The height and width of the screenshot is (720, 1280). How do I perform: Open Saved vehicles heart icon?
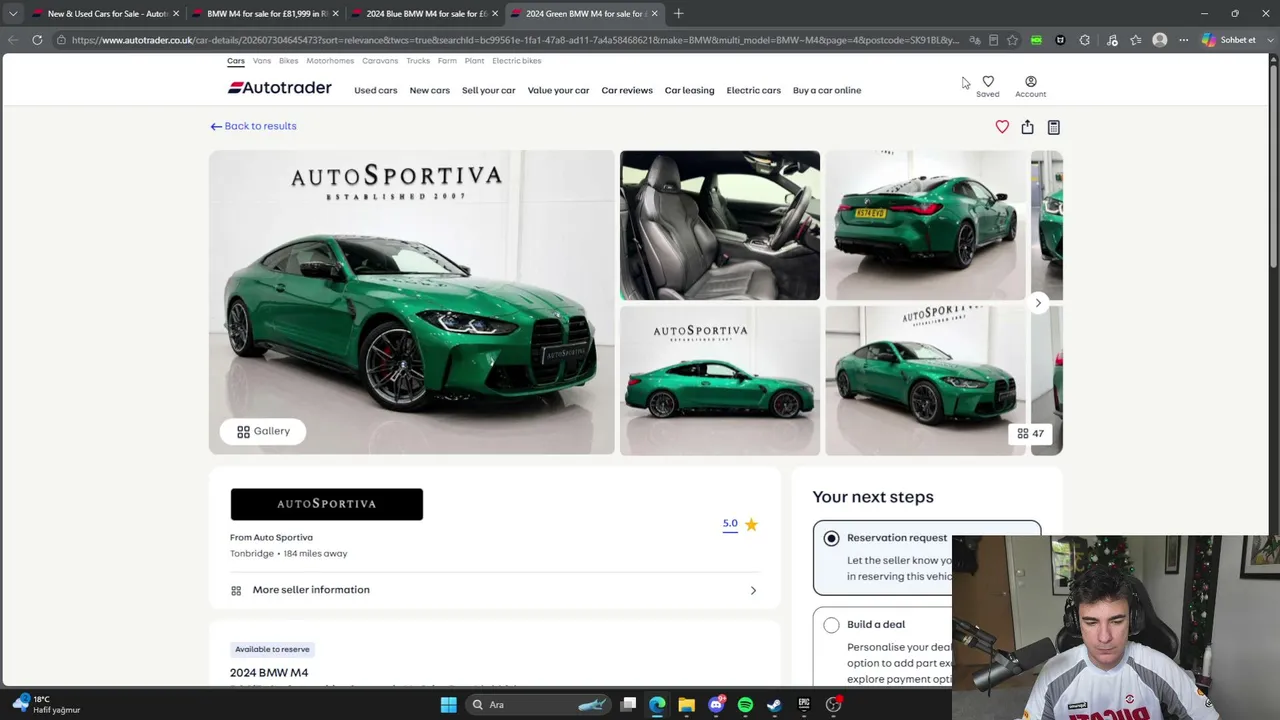(988, 82)
